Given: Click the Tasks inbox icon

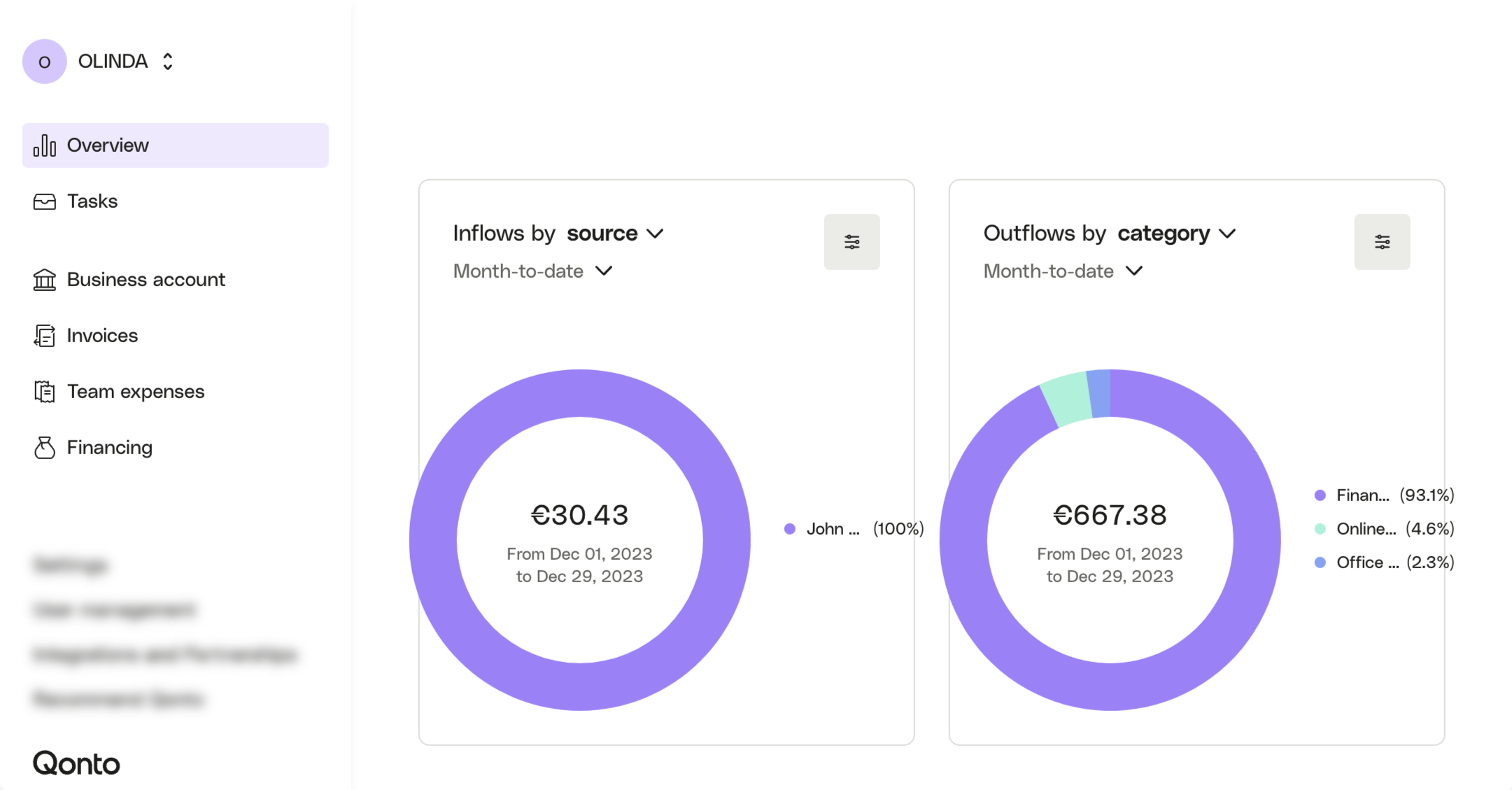Looking at the screenshot, I should click(x=44, y=202).
